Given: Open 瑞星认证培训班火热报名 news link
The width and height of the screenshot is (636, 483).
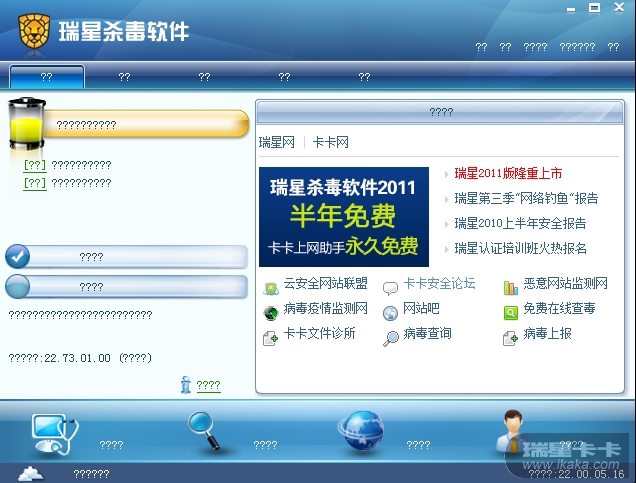Looking at the screenshot, I should [x=520, y=248].
